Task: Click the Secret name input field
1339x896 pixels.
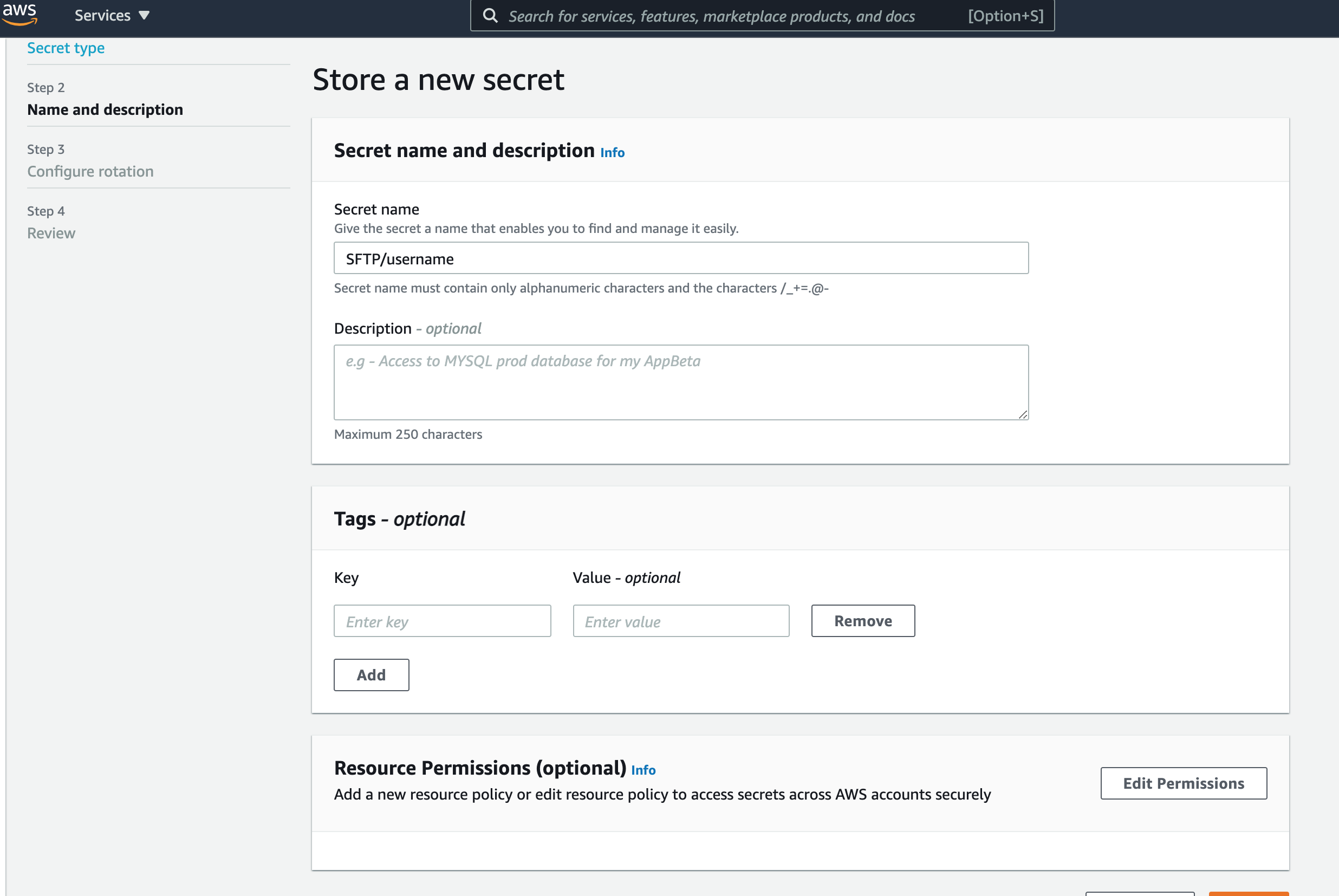Action: (681, 257)
